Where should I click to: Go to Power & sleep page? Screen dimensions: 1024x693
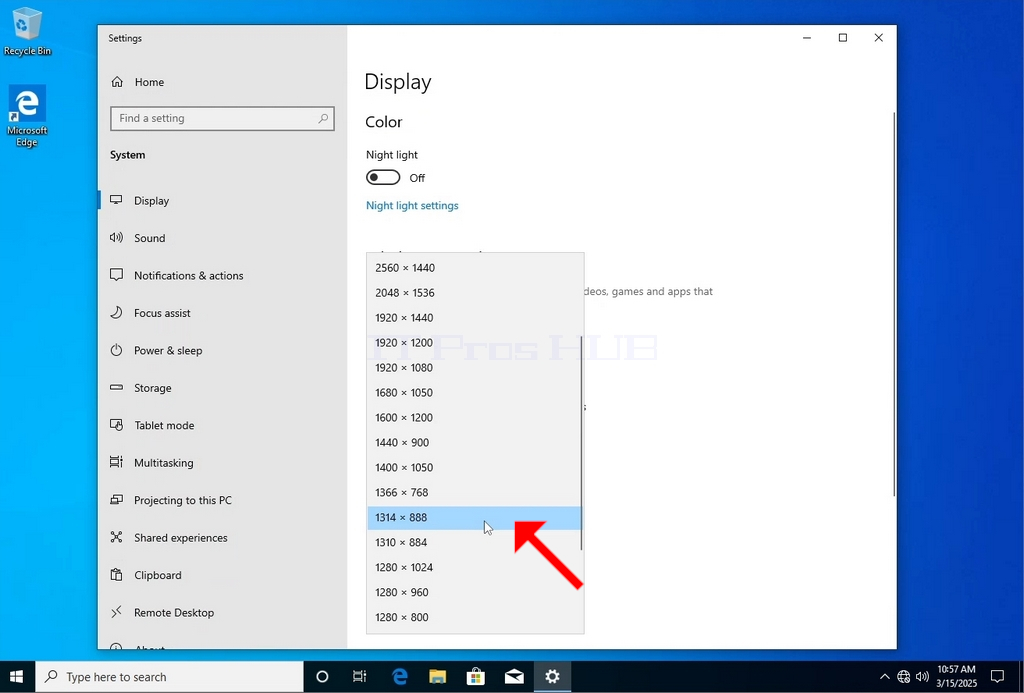[x=222, y=350]
